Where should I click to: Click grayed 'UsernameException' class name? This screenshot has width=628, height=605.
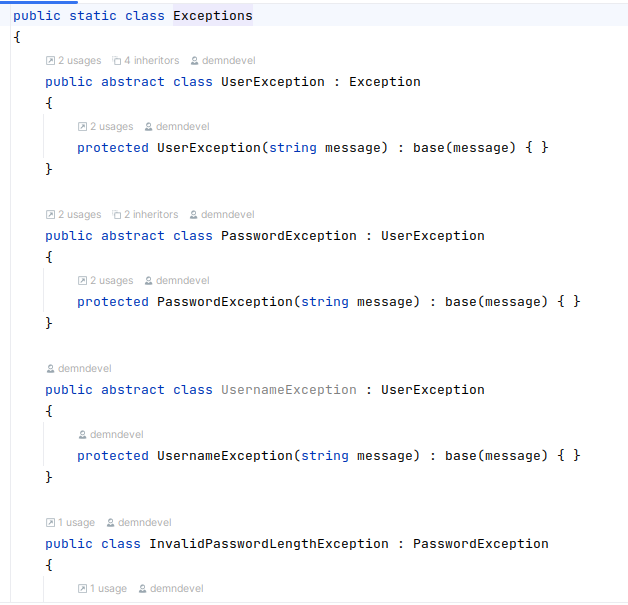click(x=289, y=390)
